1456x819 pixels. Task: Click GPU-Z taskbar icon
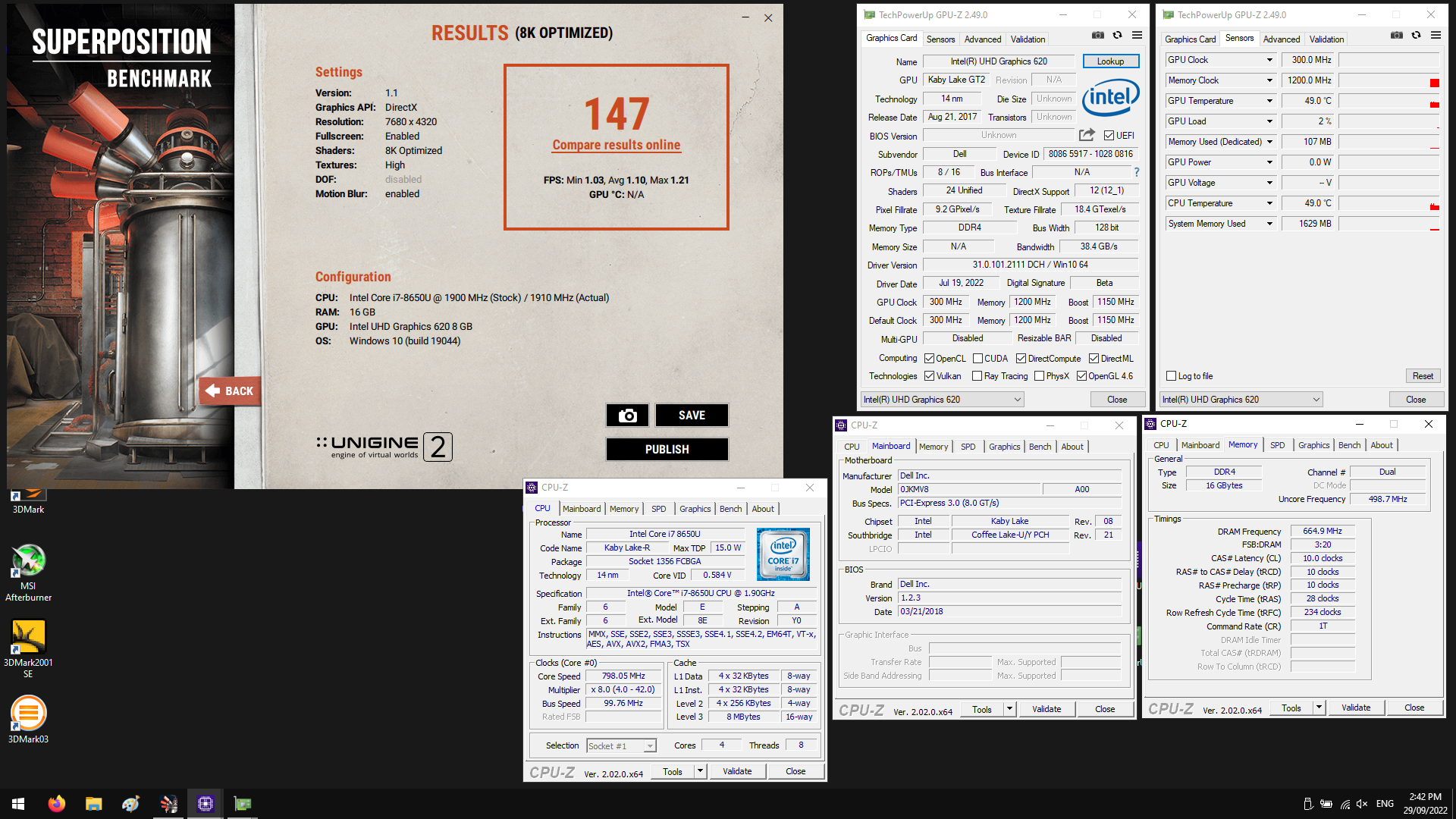click(242, 804)
